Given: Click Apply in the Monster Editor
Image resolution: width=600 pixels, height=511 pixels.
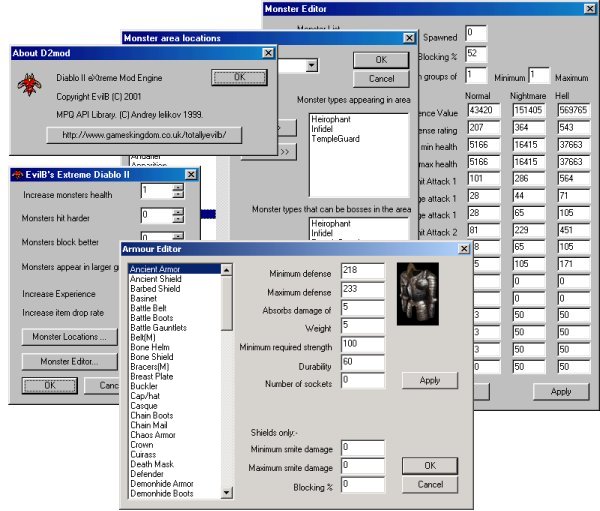Looking at the screenshot, I should click(561, 392).
